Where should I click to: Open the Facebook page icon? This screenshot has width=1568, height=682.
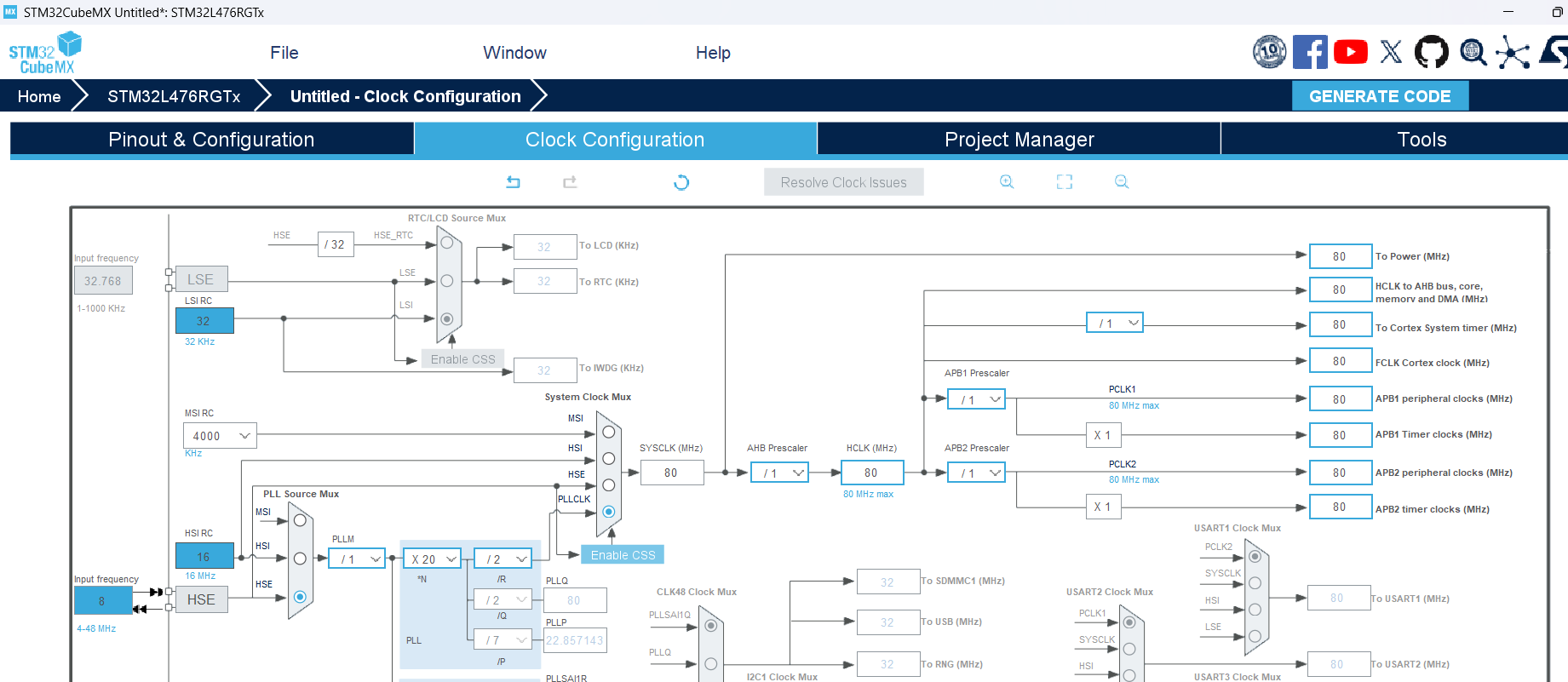1310,52
